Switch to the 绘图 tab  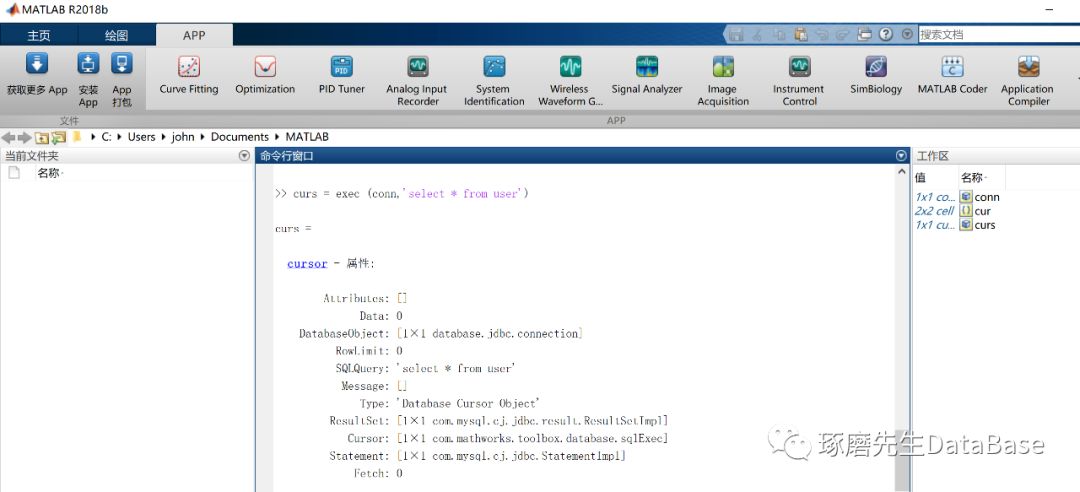[x=116, y=35]
